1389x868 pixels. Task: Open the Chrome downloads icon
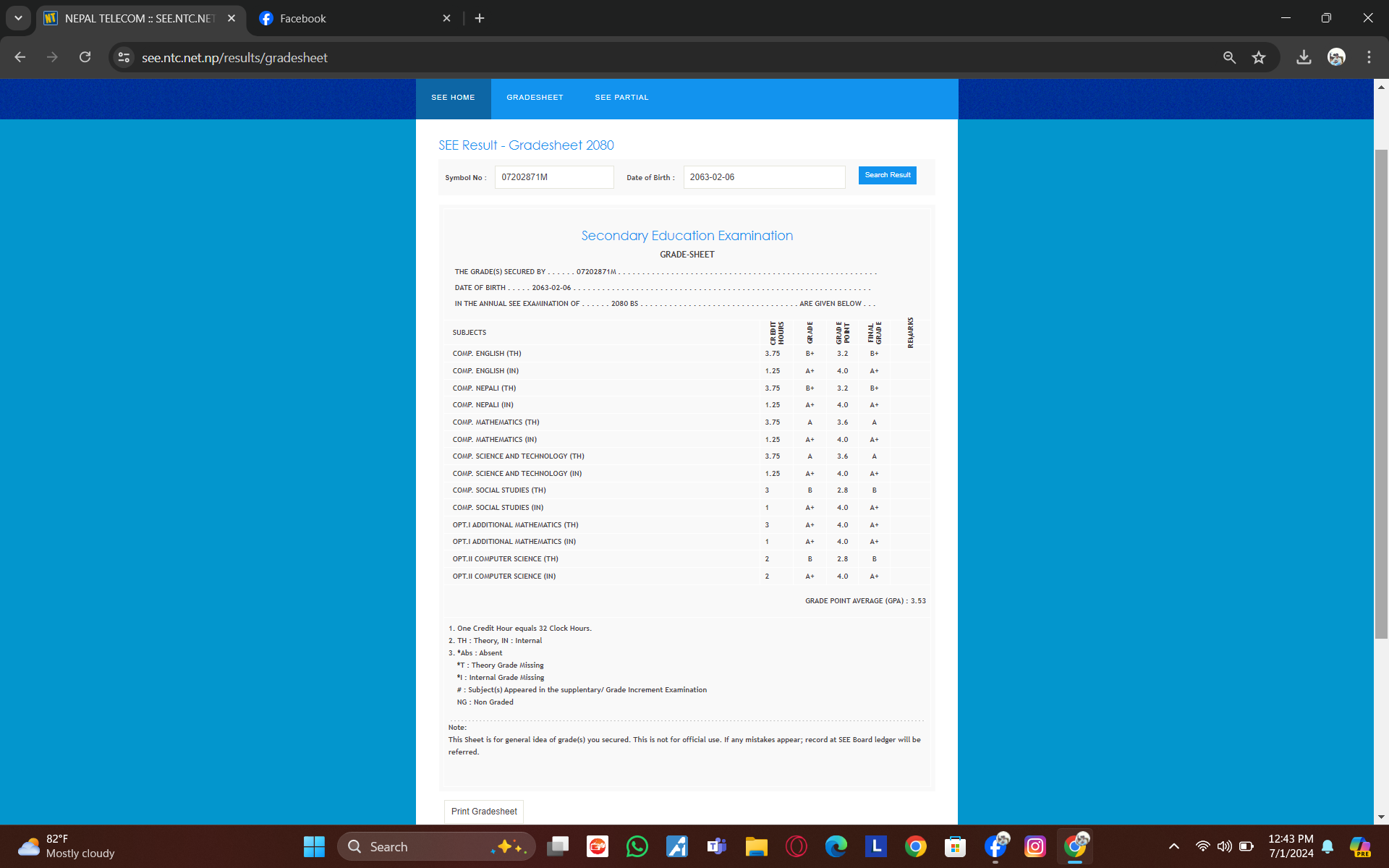(x=1304, y=57)
